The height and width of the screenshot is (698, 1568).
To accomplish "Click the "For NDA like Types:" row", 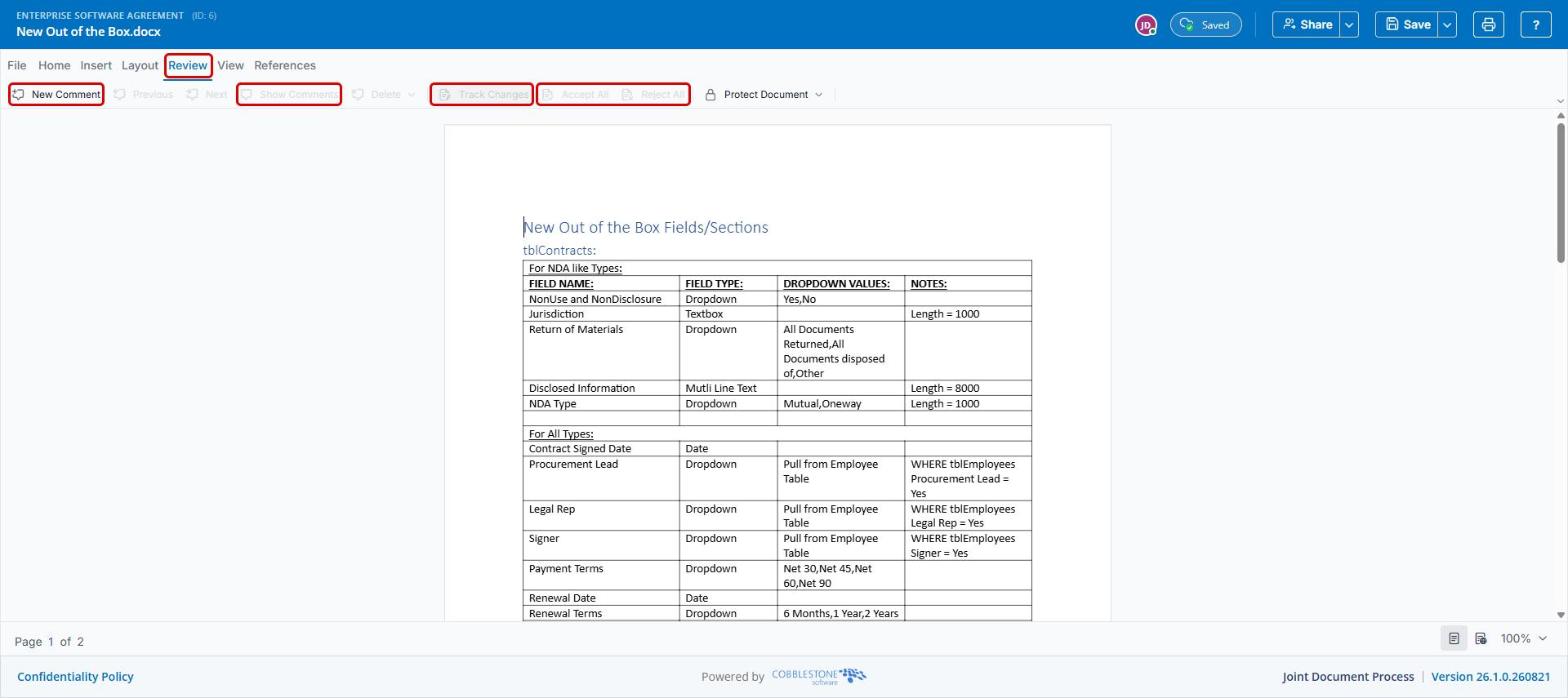I will click(x=777, y=268).
